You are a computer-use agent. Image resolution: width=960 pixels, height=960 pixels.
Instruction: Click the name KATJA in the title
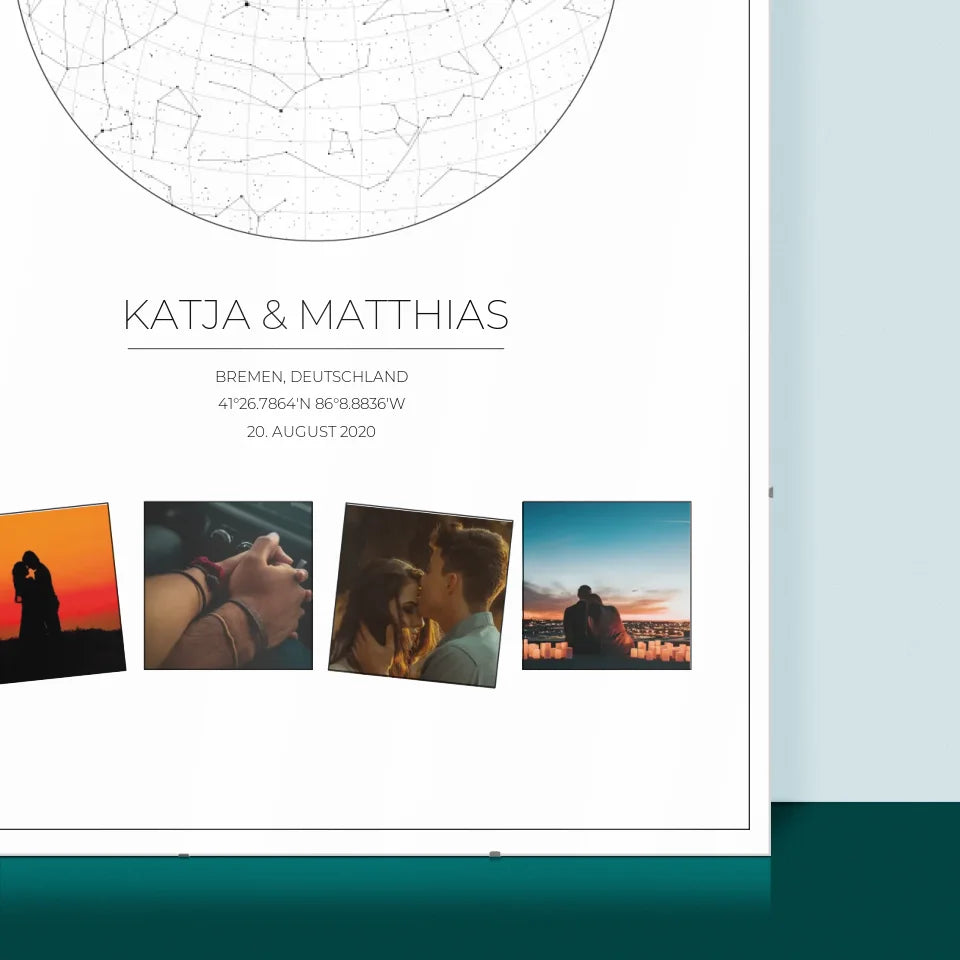(186, 316)
